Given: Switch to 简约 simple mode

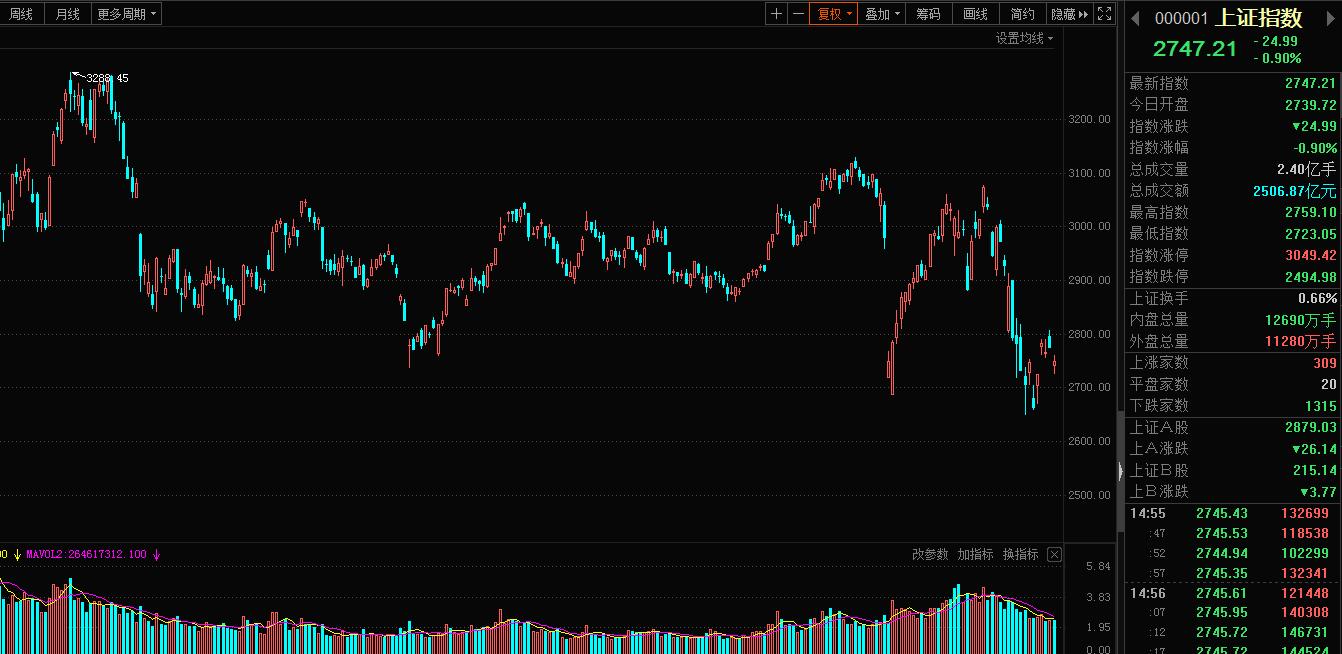Looking at the screenshot, I should pyautogui.click(x=1022, y=14).
